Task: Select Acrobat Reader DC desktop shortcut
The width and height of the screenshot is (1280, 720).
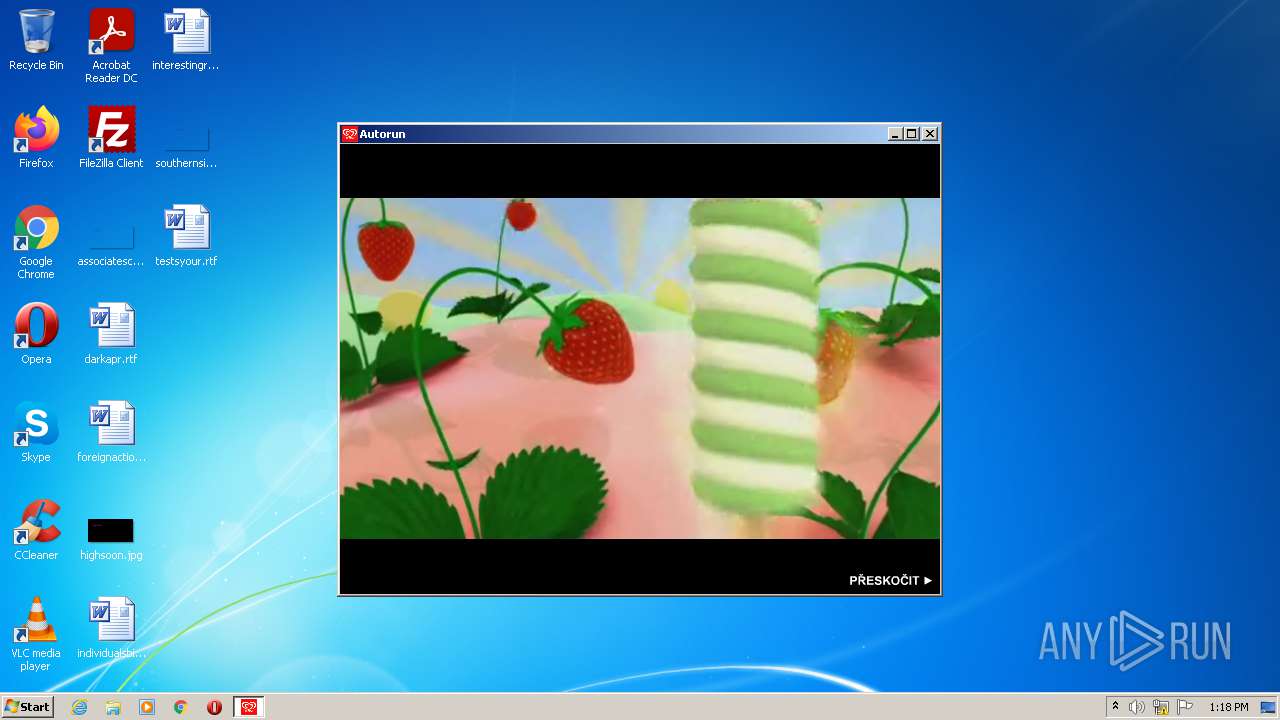Action: pyautogui.click(x=111, y=46)
